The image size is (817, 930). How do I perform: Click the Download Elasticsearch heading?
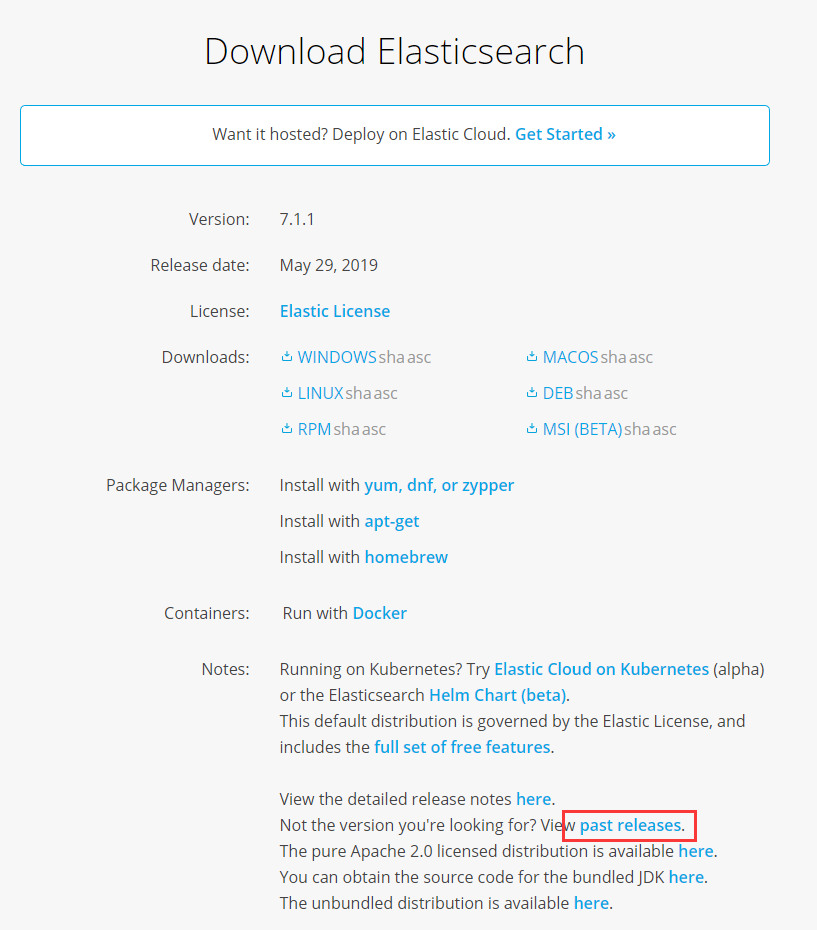(395, 51)
